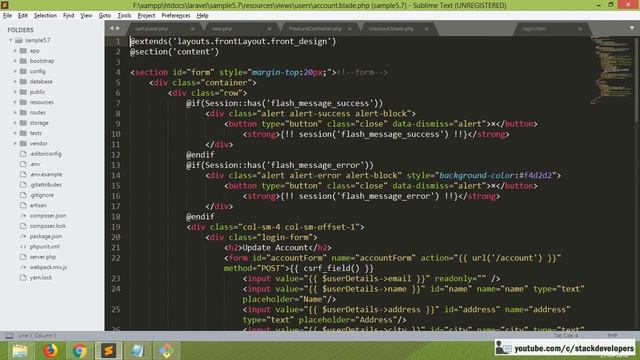Click the app folder icon
640x360 pixels.
point(23,51)
